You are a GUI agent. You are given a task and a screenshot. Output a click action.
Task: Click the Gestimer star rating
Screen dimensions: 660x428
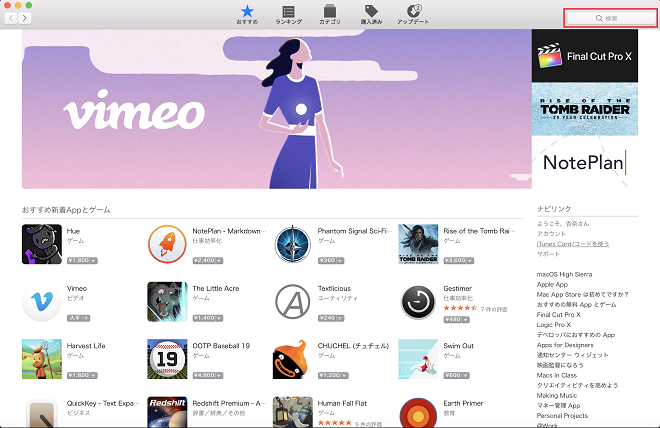[x=460, y=308]
